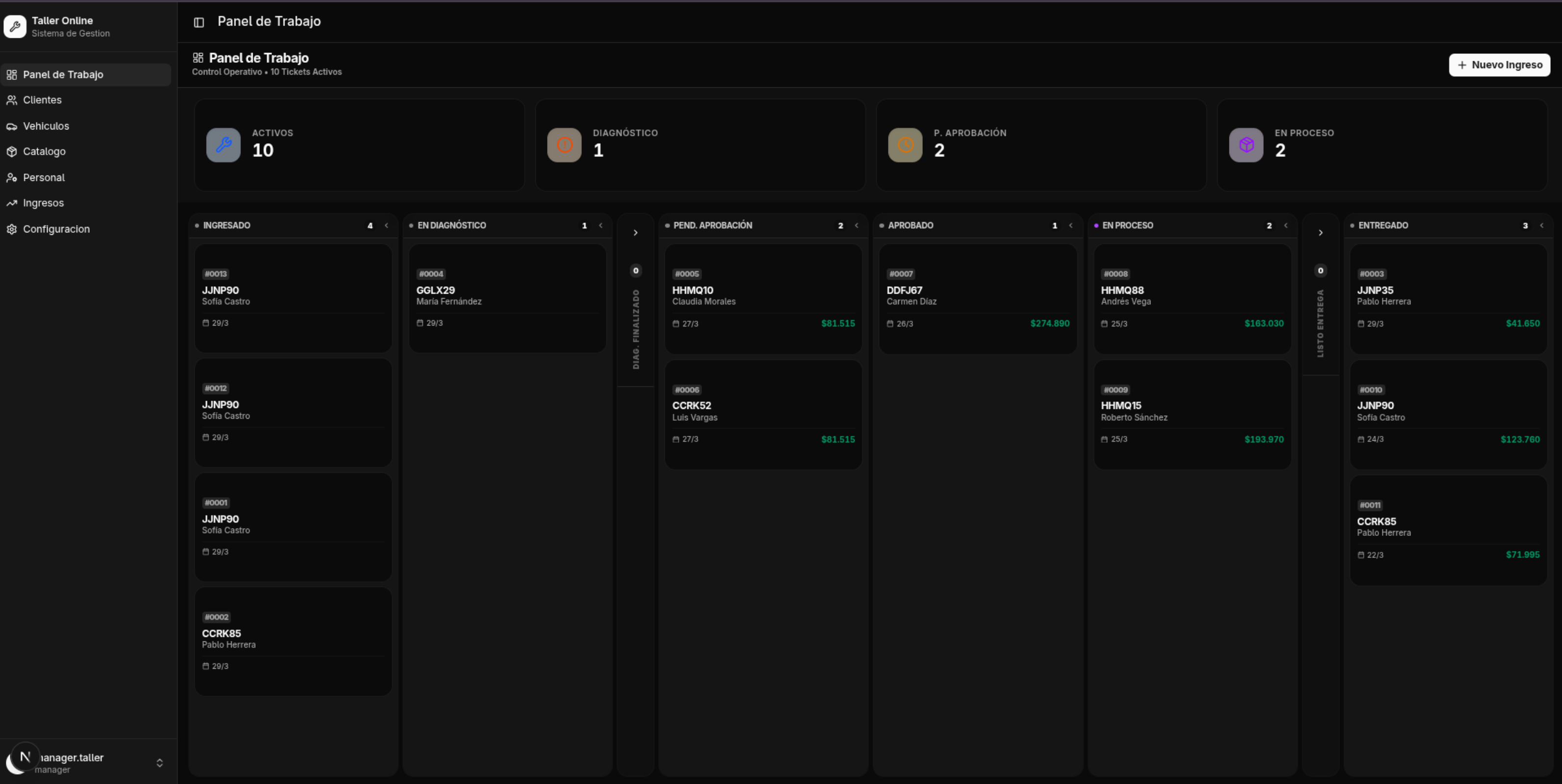Open the Clientes section
1562x784 pixels.
[85, 100]
